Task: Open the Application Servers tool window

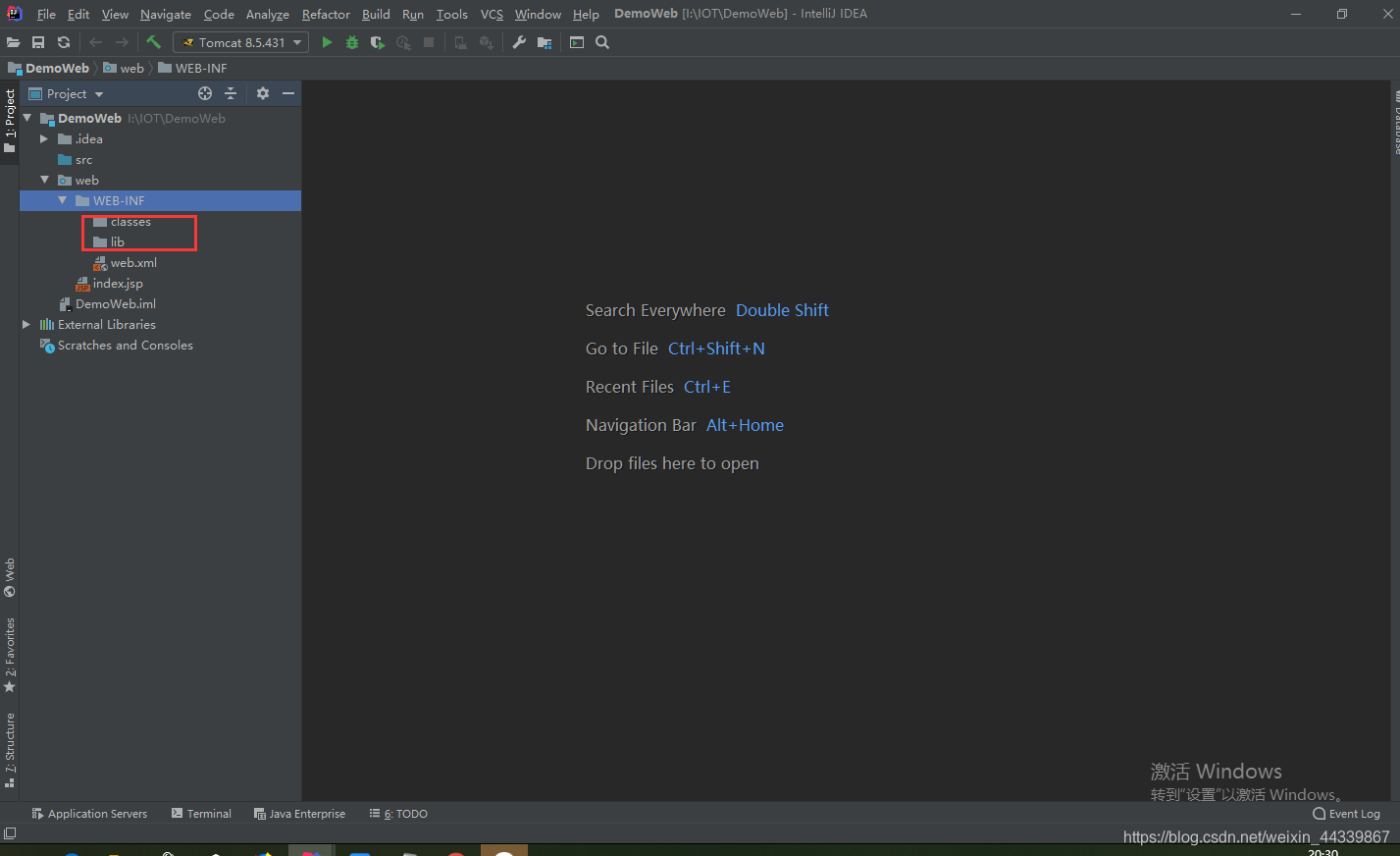Action: click(89, 814)
